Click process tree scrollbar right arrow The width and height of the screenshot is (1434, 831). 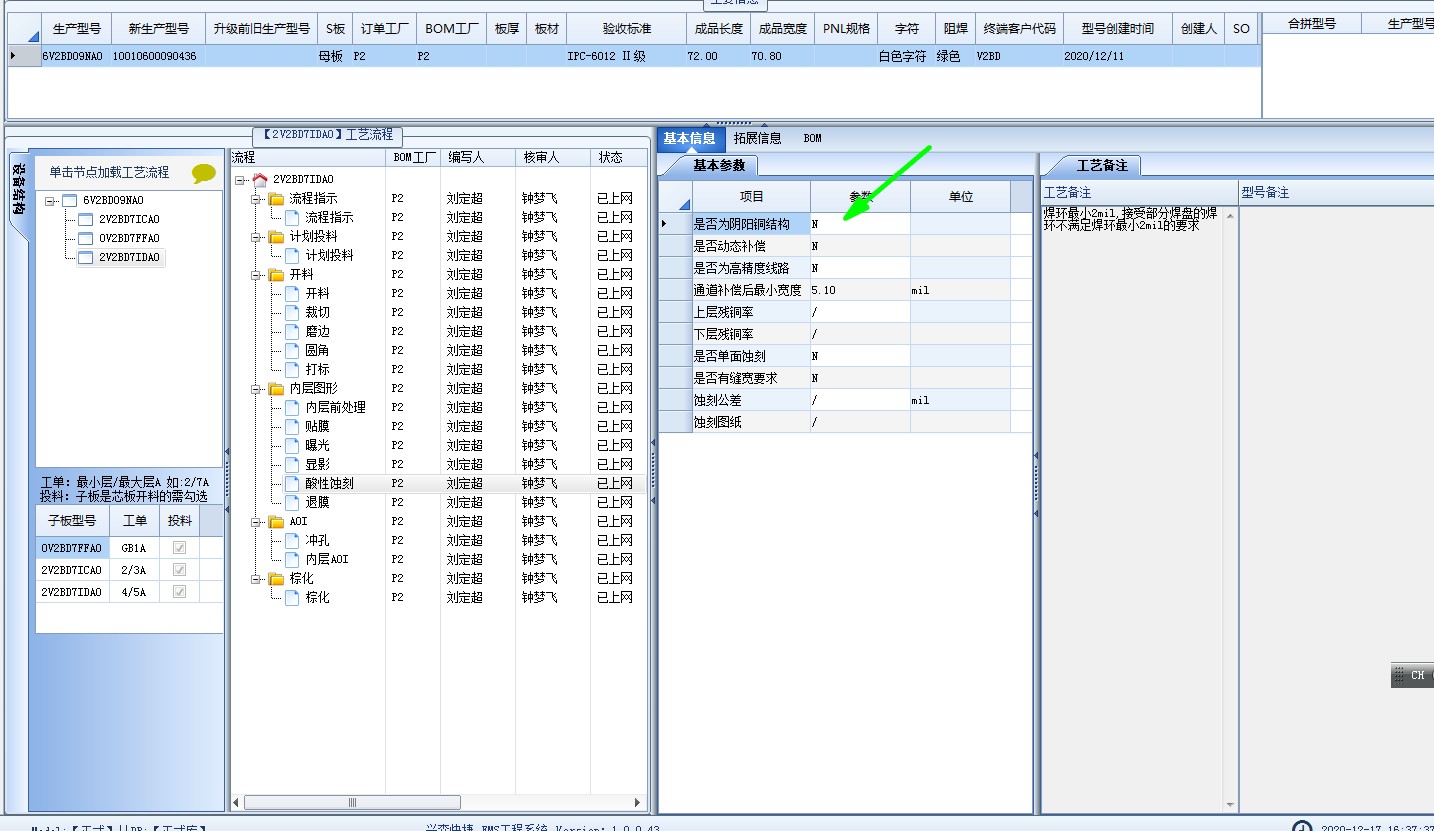tap(638, 803)
